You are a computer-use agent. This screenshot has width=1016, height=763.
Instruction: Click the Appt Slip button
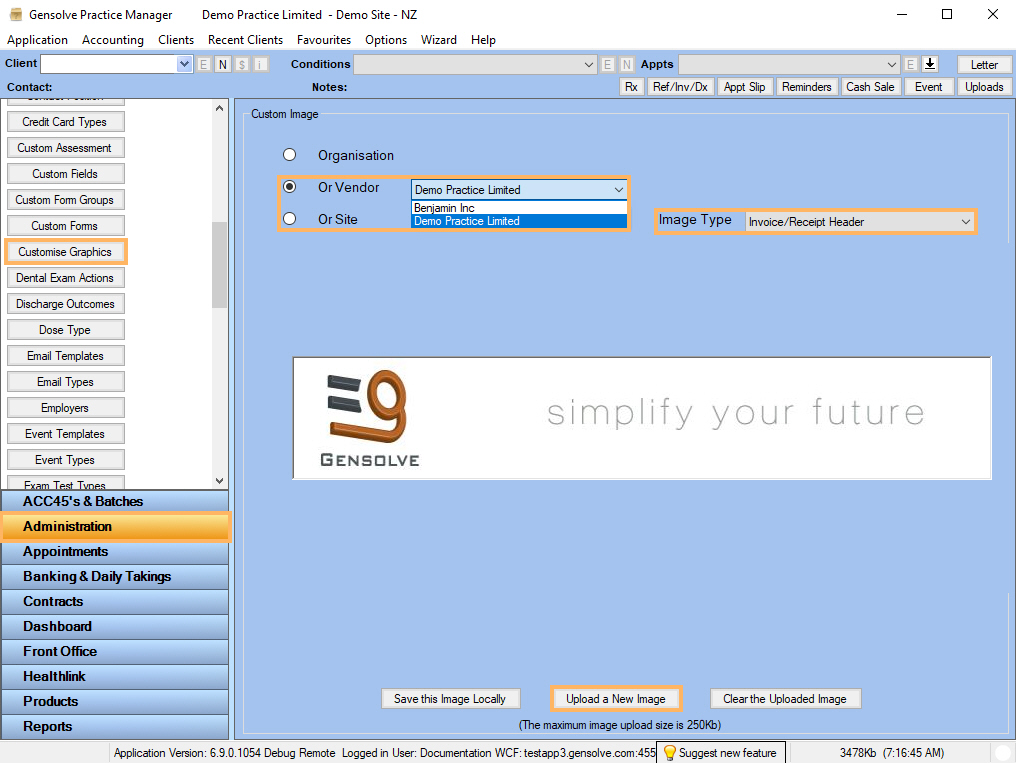tap(745, 87)
